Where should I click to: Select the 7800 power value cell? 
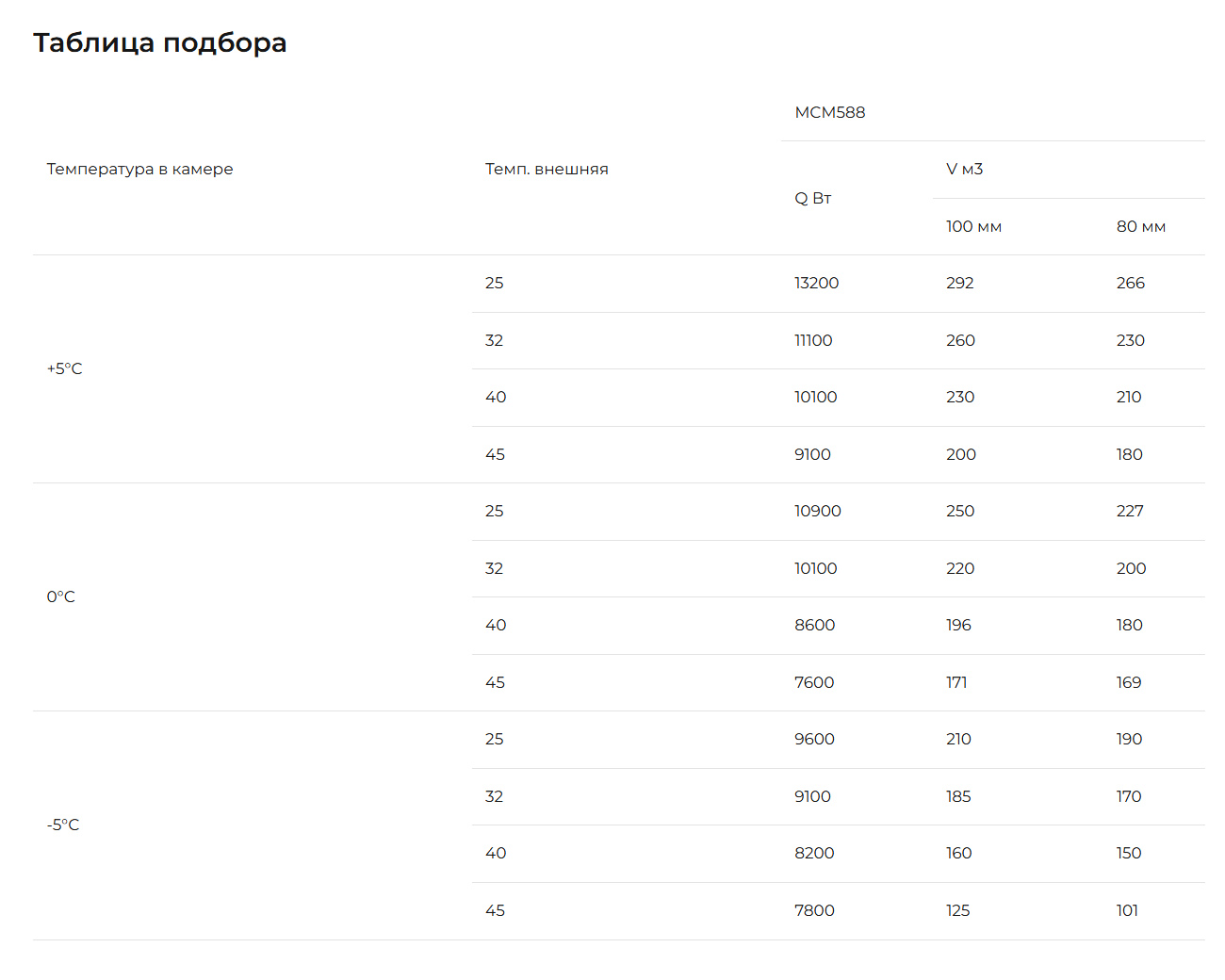click(x=814, y=910)
